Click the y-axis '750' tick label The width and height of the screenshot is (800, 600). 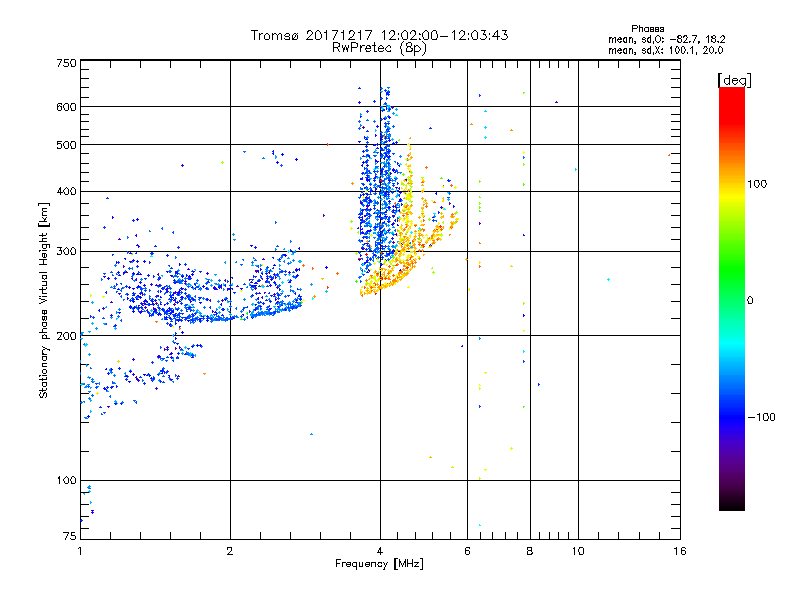(x=66, y=63)
